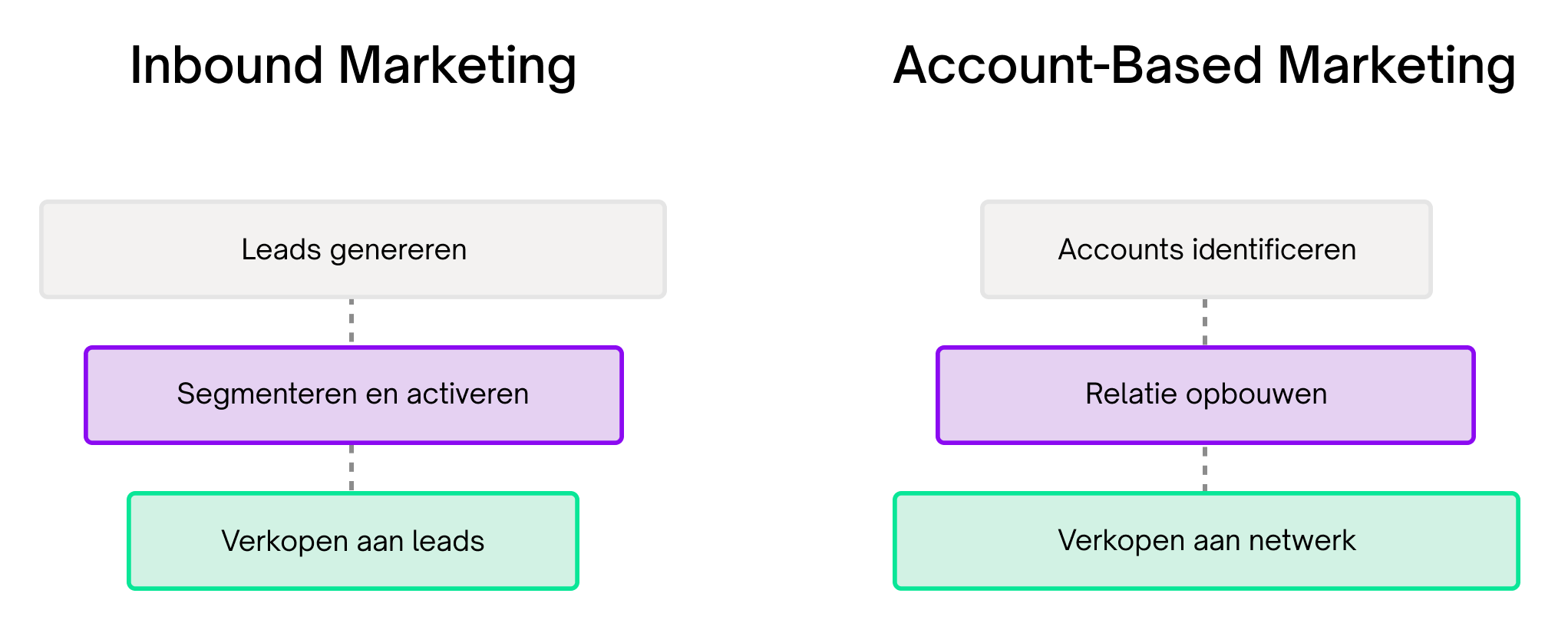Select the Segmenteren en activeren box

(354, 395)
